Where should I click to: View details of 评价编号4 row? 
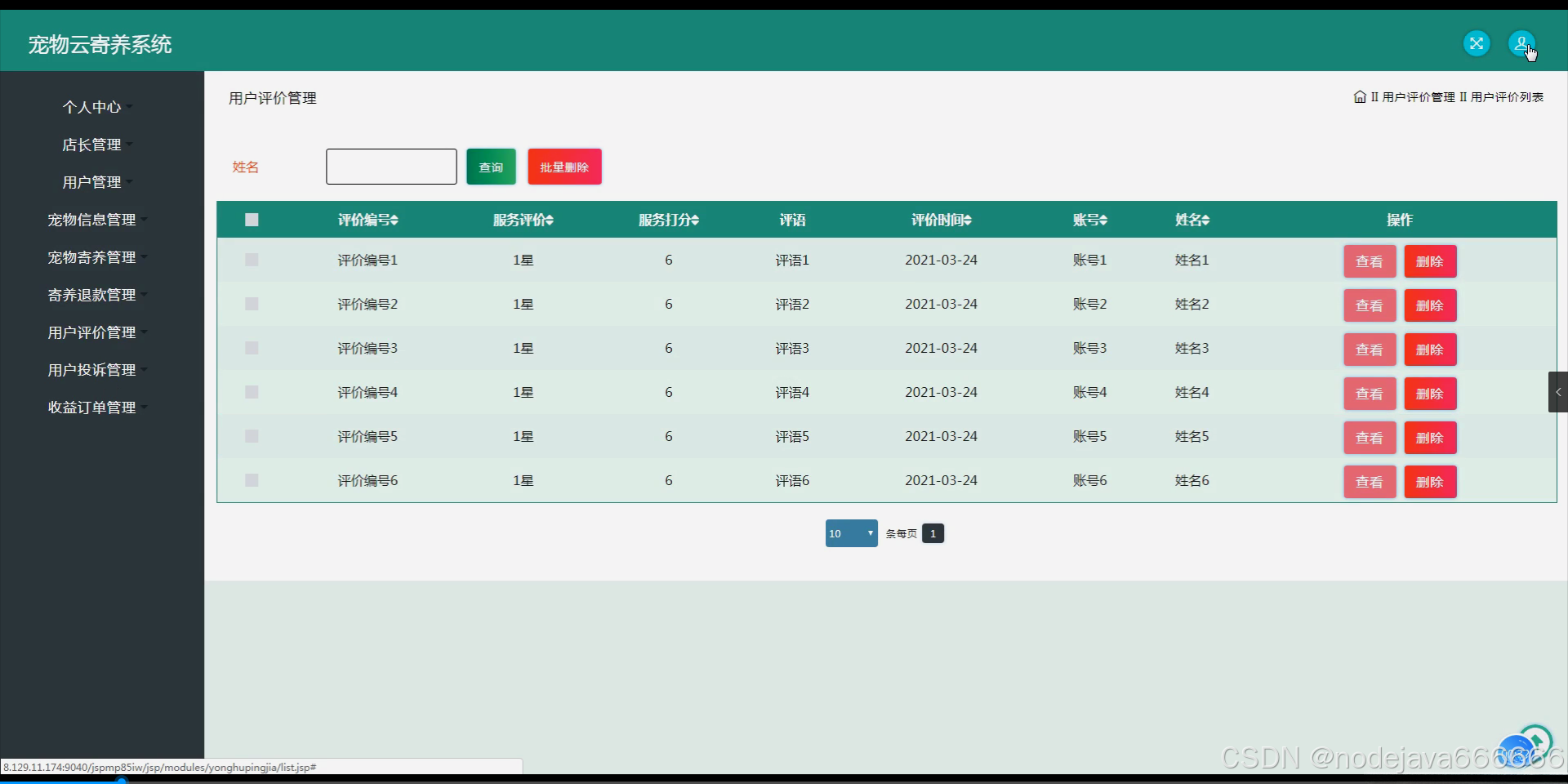point(1370,394)
